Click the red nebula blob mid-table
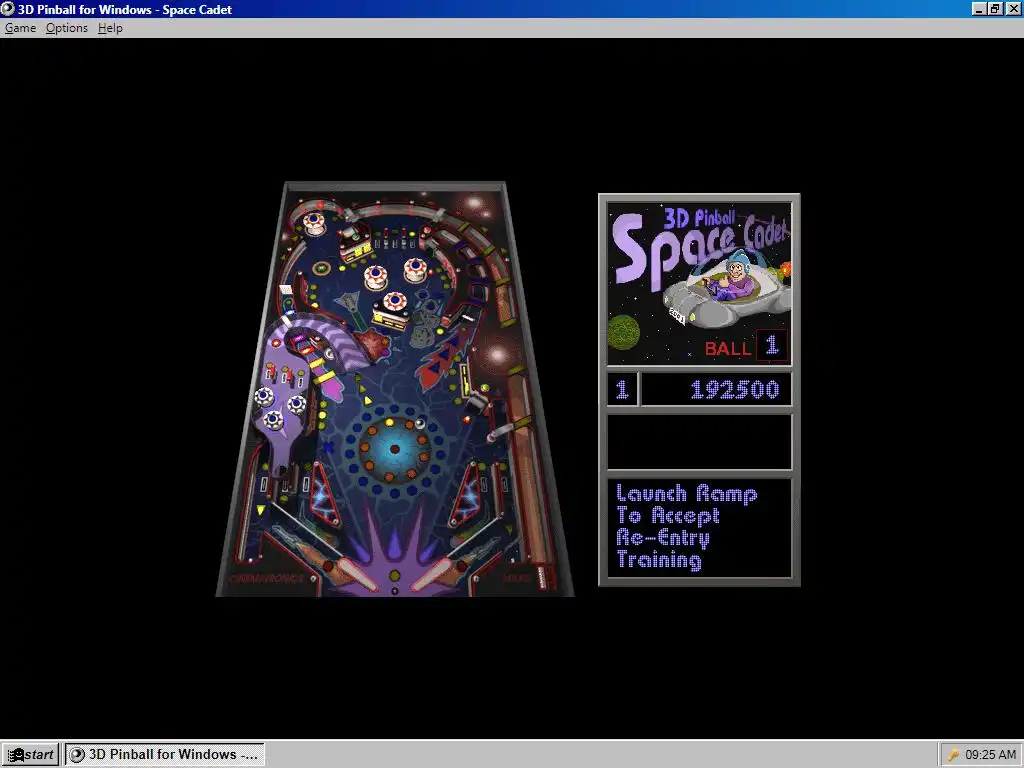This screenshot has width=1024, height=768. [372, 344]
